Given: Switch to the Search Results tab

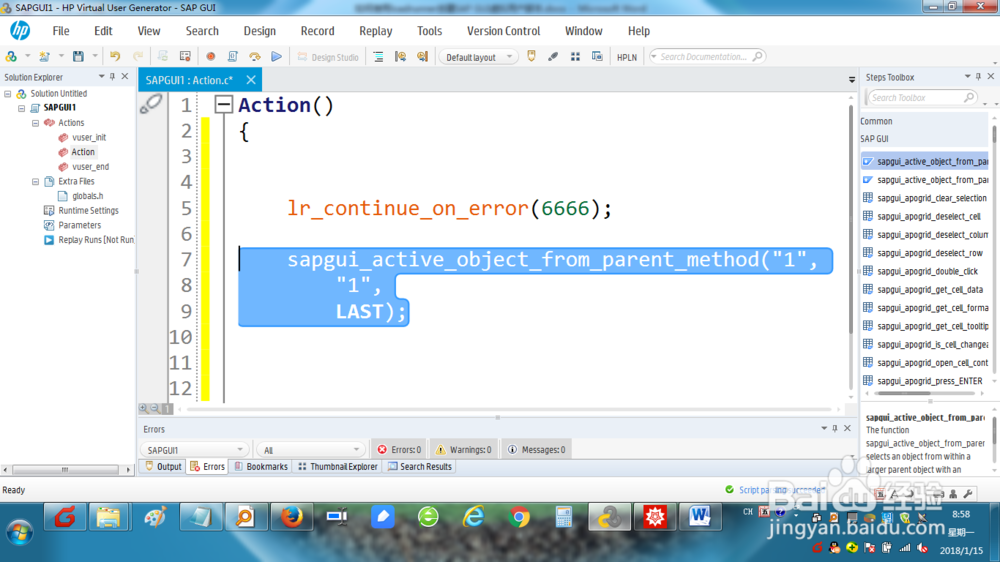Looking at the screenshot, I should click(420, 467).
